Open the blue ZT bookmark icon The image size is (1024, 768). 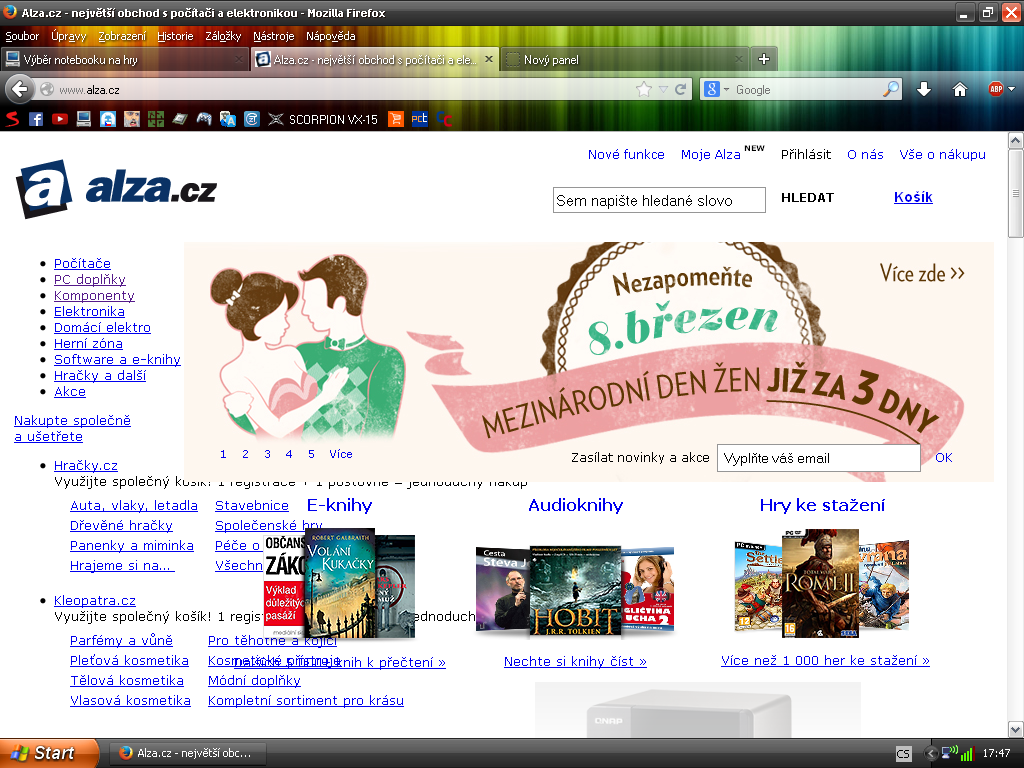pyautogui.click(x=251, y=119)
